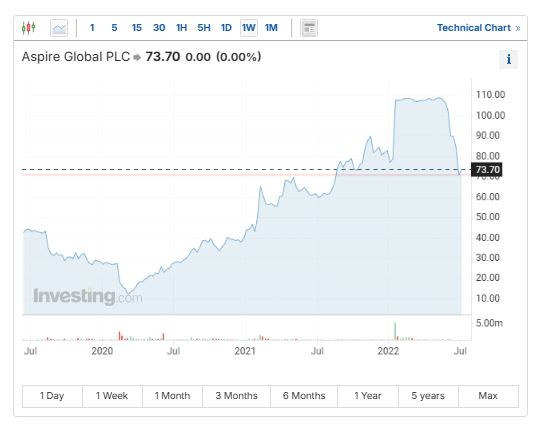Show the 1 Month range
The height and width of the screenshot is (425, 538).
click(x=172, y=396)
